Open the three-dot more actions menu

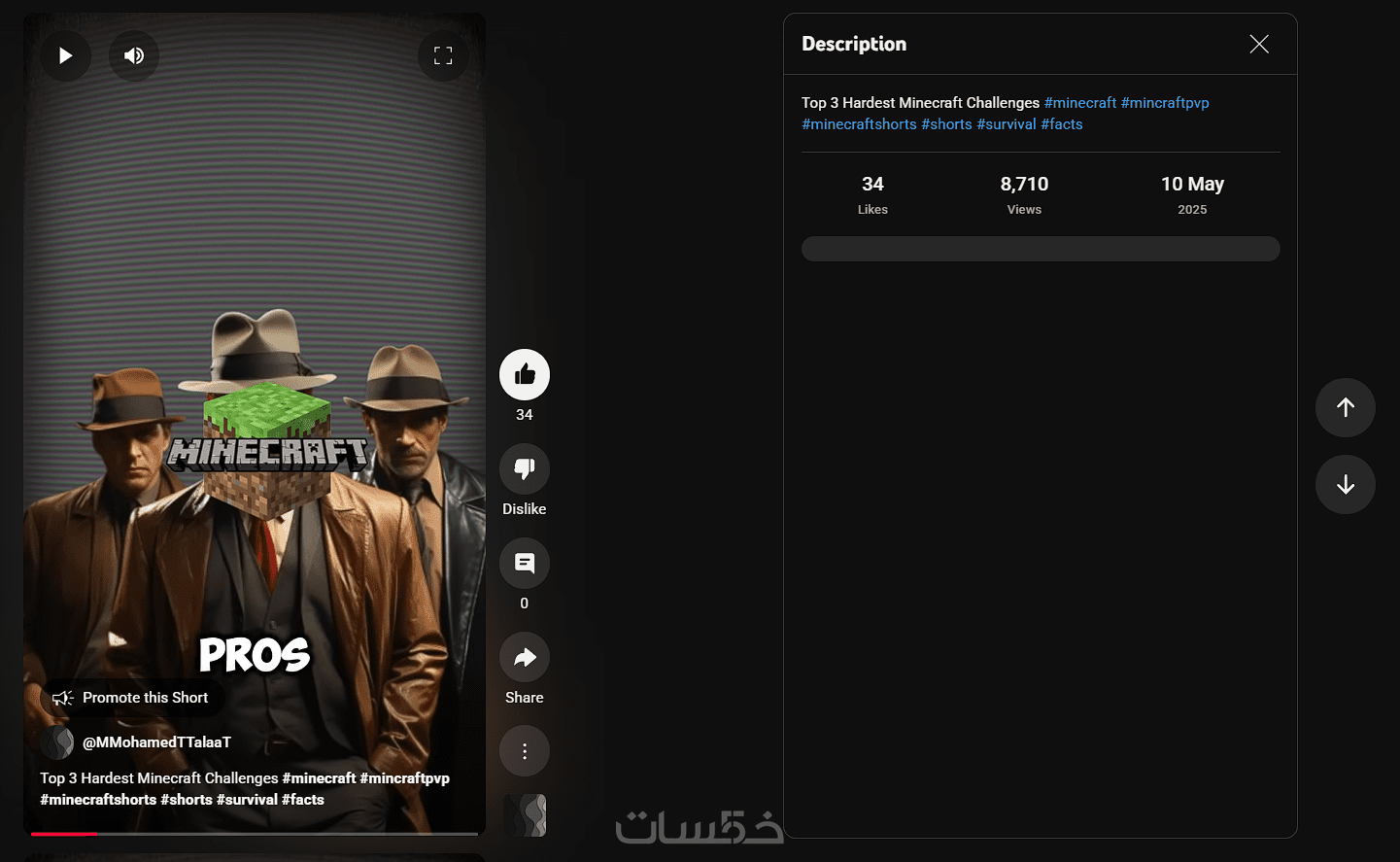[x=525, y=751]
